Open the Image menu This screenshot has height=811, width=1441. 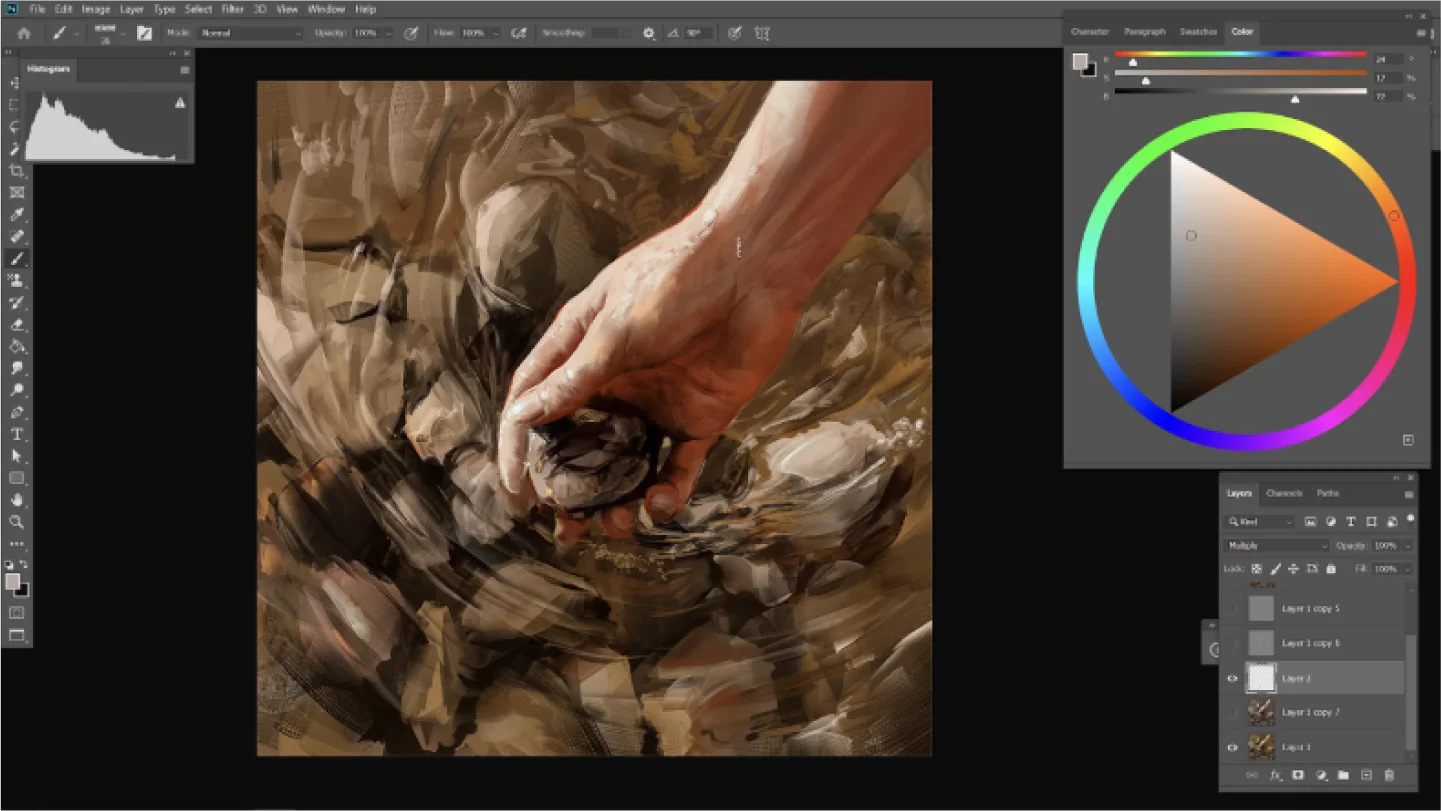96,9
